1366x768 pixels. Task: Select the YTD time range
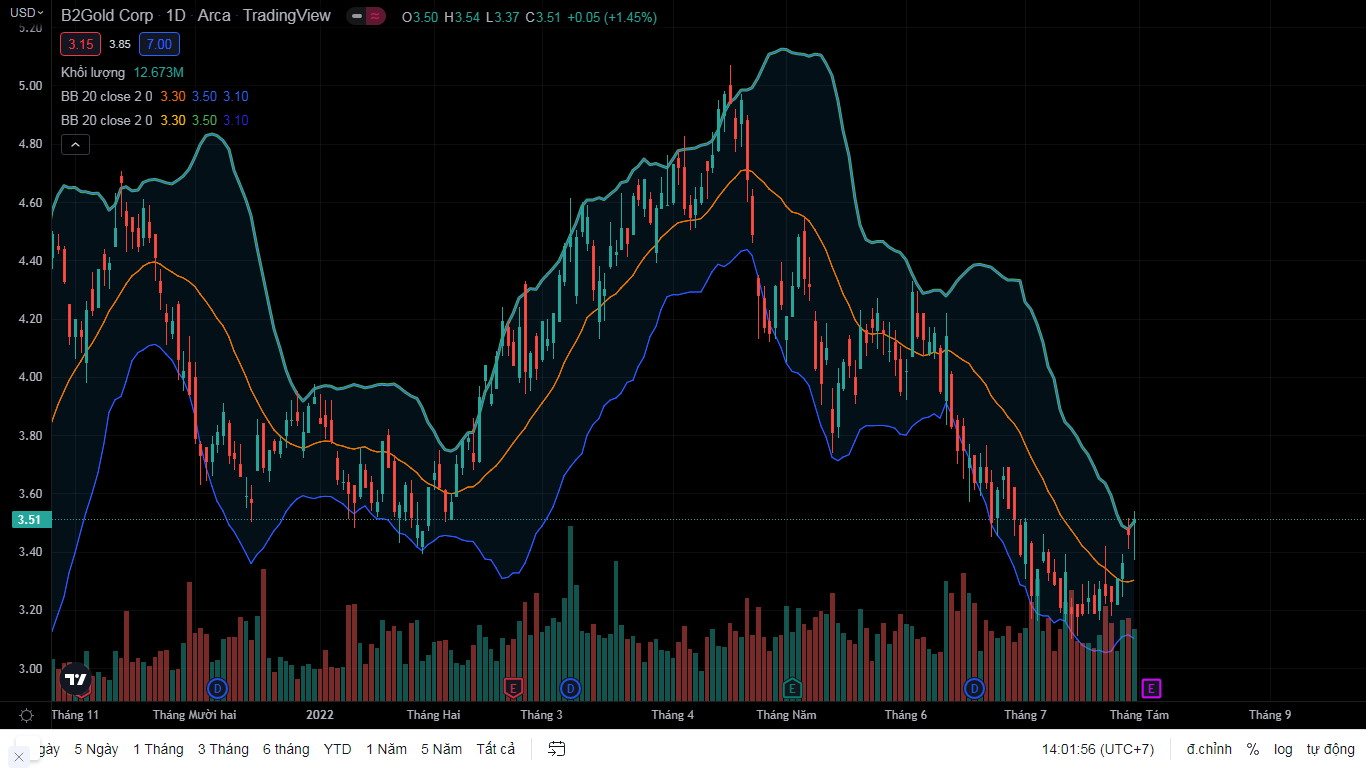coord(338,749)
